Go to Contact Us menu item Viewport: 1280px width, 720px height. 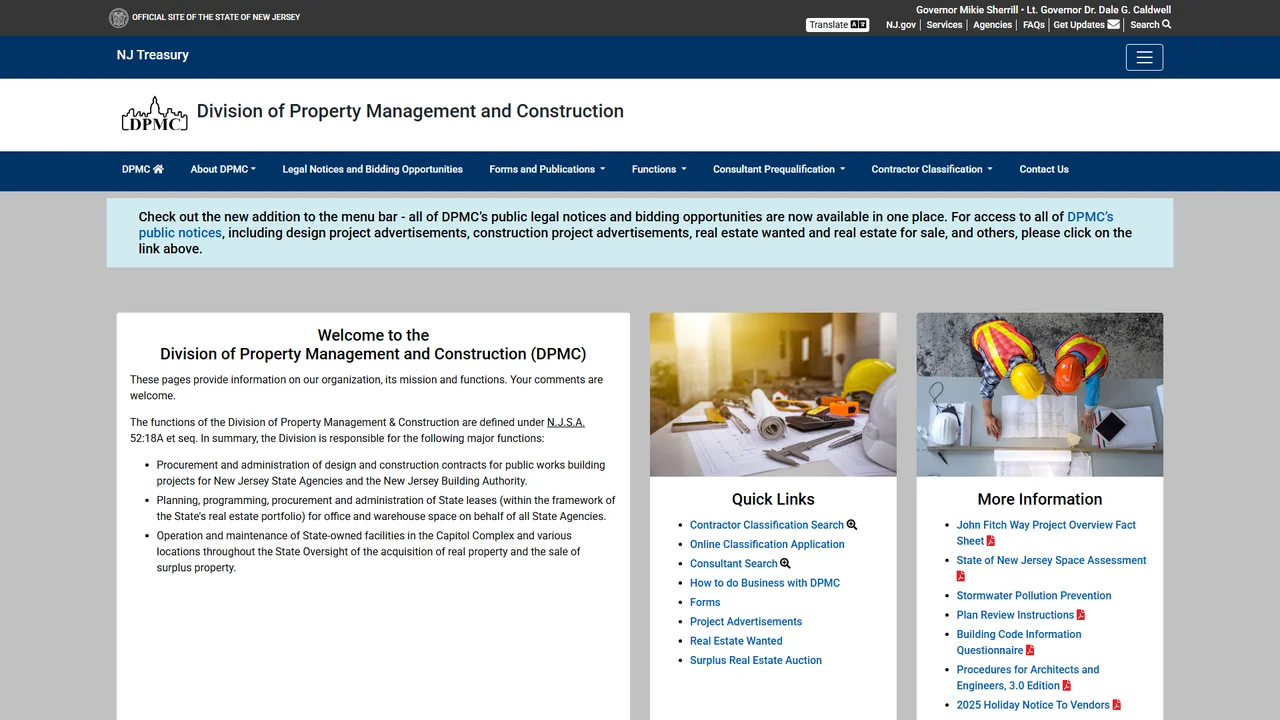pyautogui.click(x=1044, y=169)
